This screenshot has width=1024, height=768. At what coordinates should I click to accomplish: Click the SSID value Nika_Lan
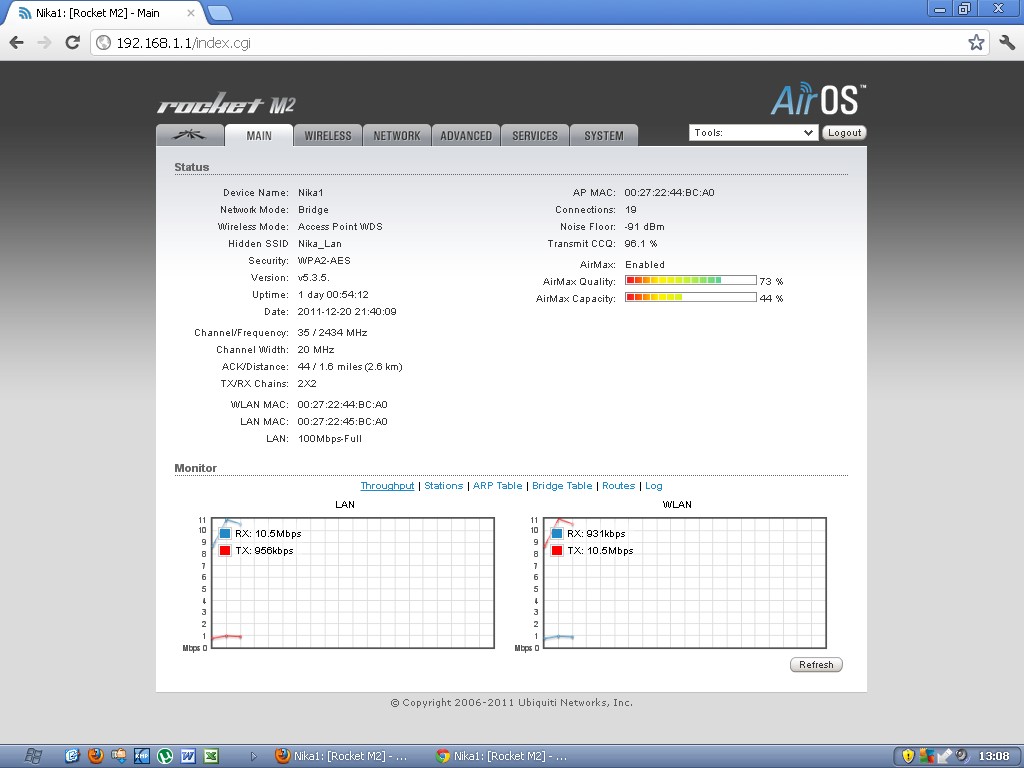coord(320,244)
